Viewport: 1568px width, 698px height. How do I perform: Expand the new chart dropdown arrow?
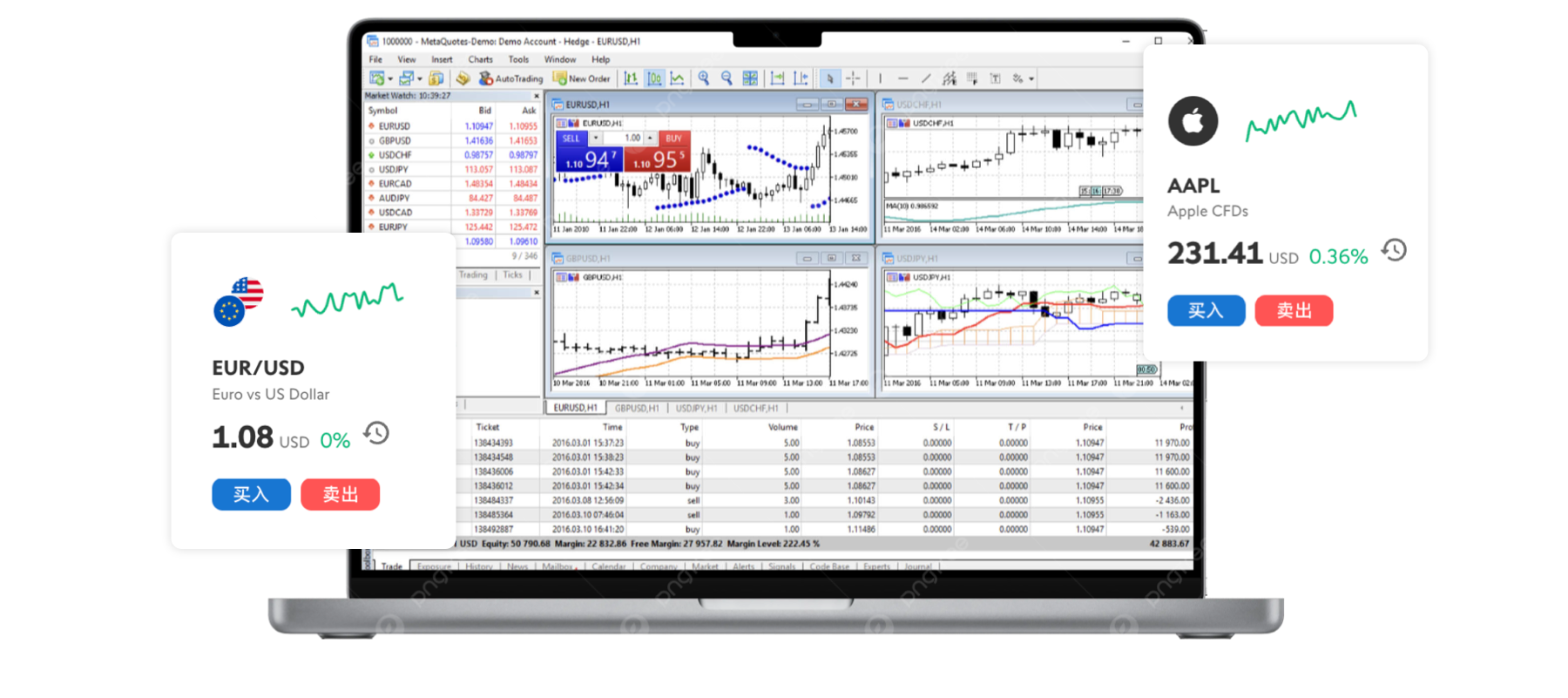[x=390, y=79]
